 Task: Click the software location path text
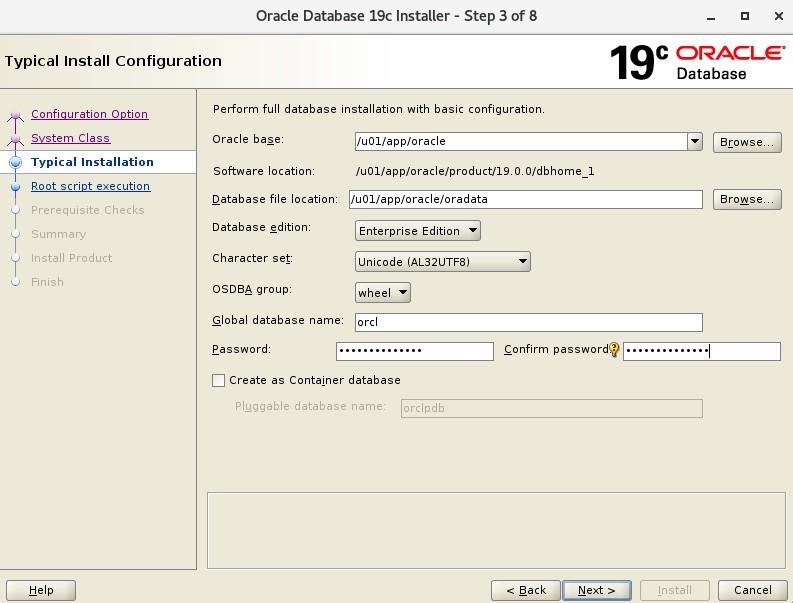[x=475, y=171]
